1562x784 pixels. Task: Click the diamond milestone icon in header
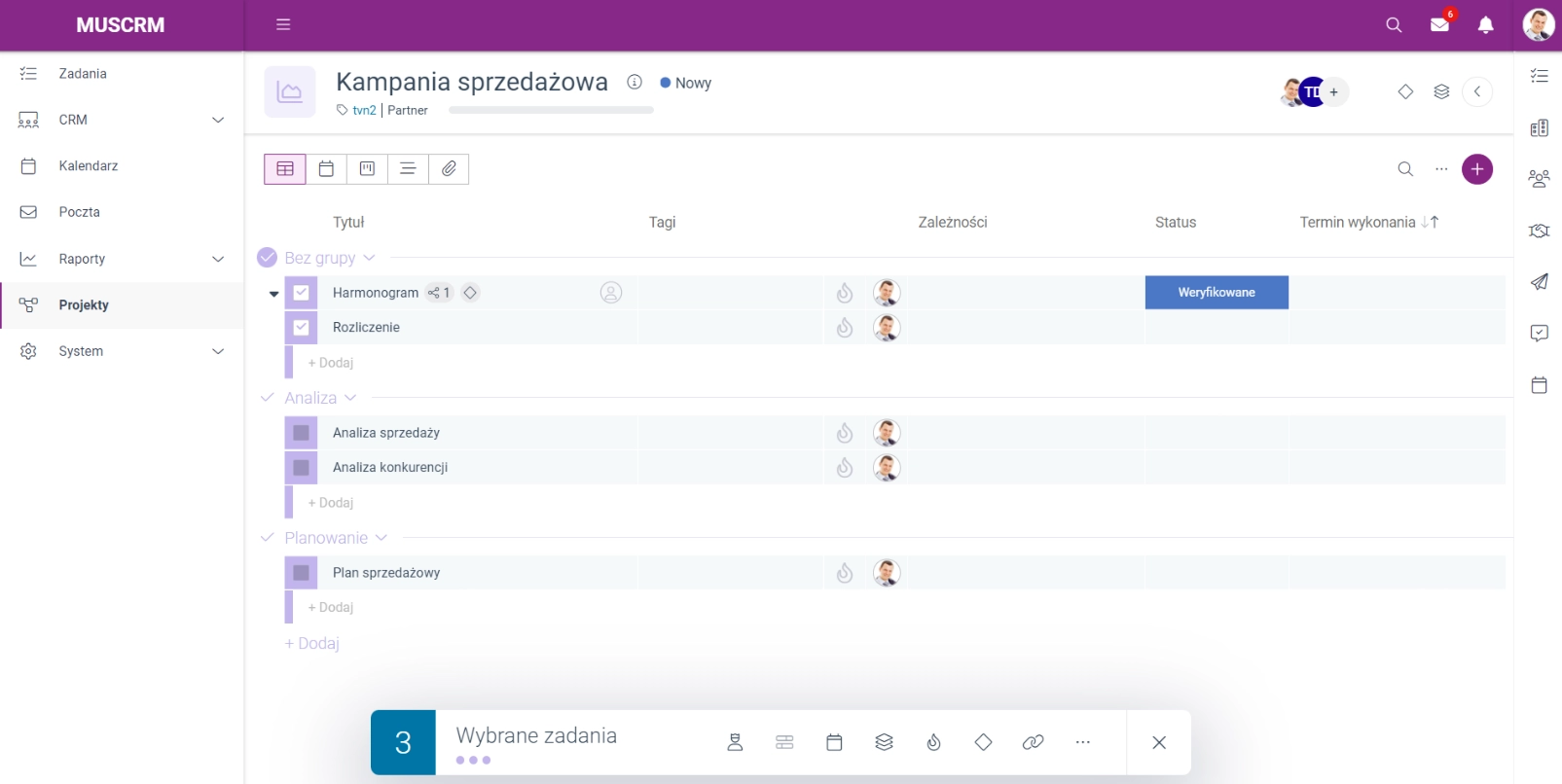click(x=1405, y=91)
